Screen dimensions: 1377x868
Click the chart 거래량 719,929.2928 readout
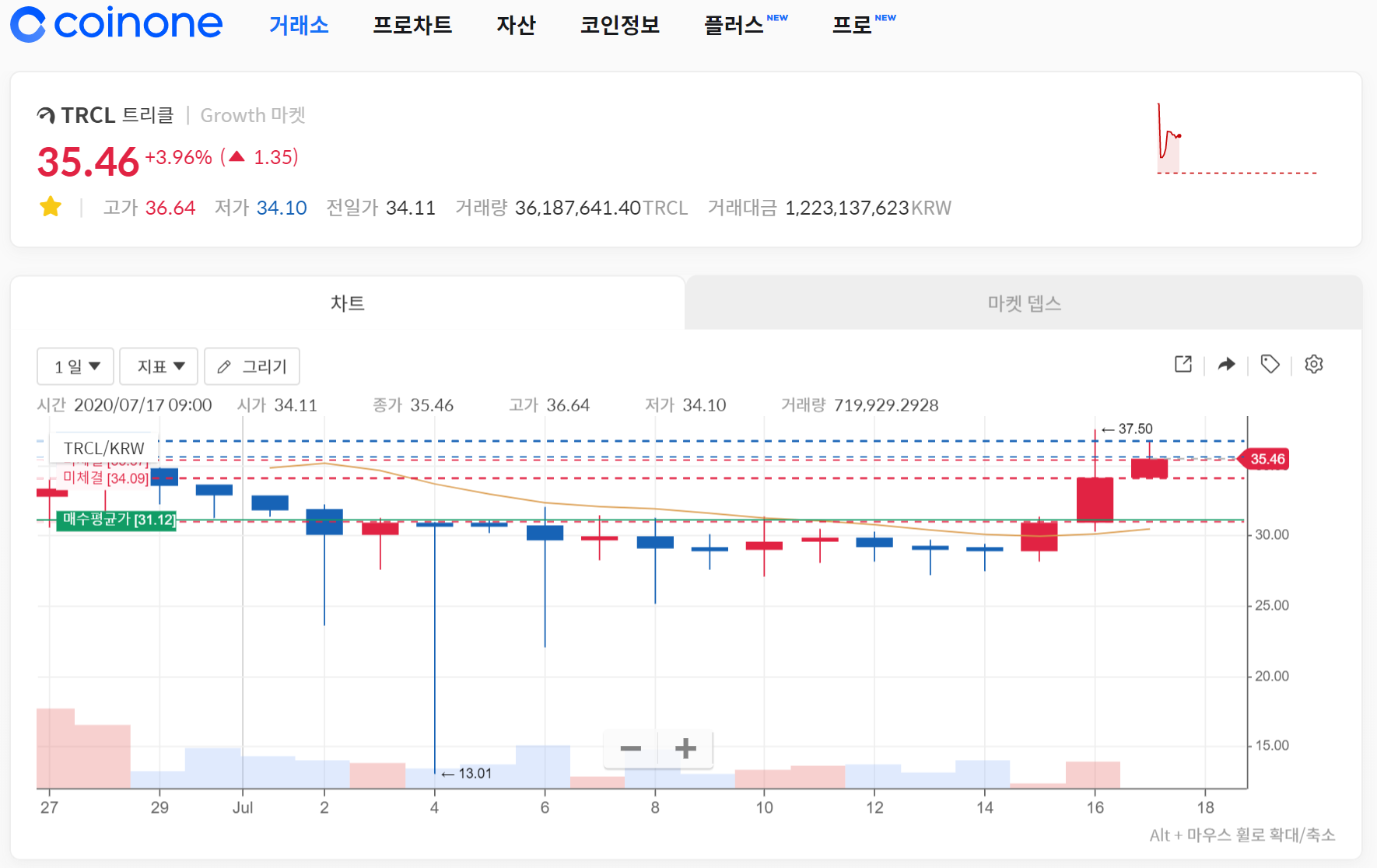click(860, 405)
